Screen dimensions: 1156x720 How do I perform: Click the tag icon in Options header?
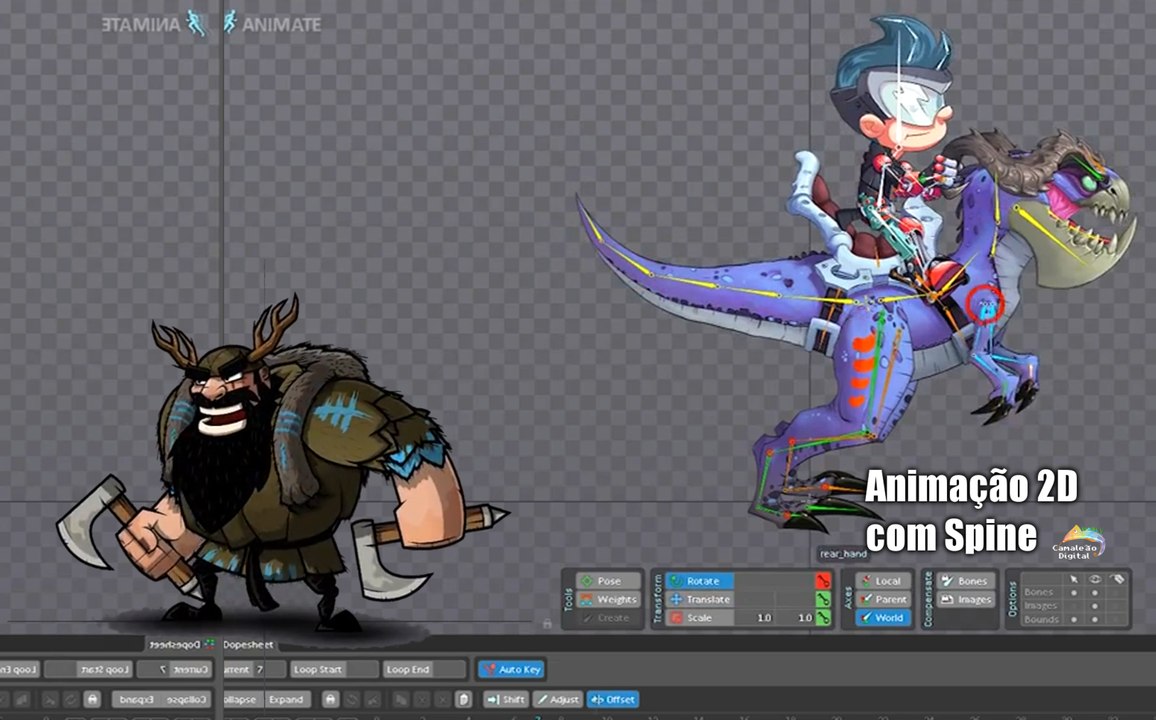pos(1117,579)
